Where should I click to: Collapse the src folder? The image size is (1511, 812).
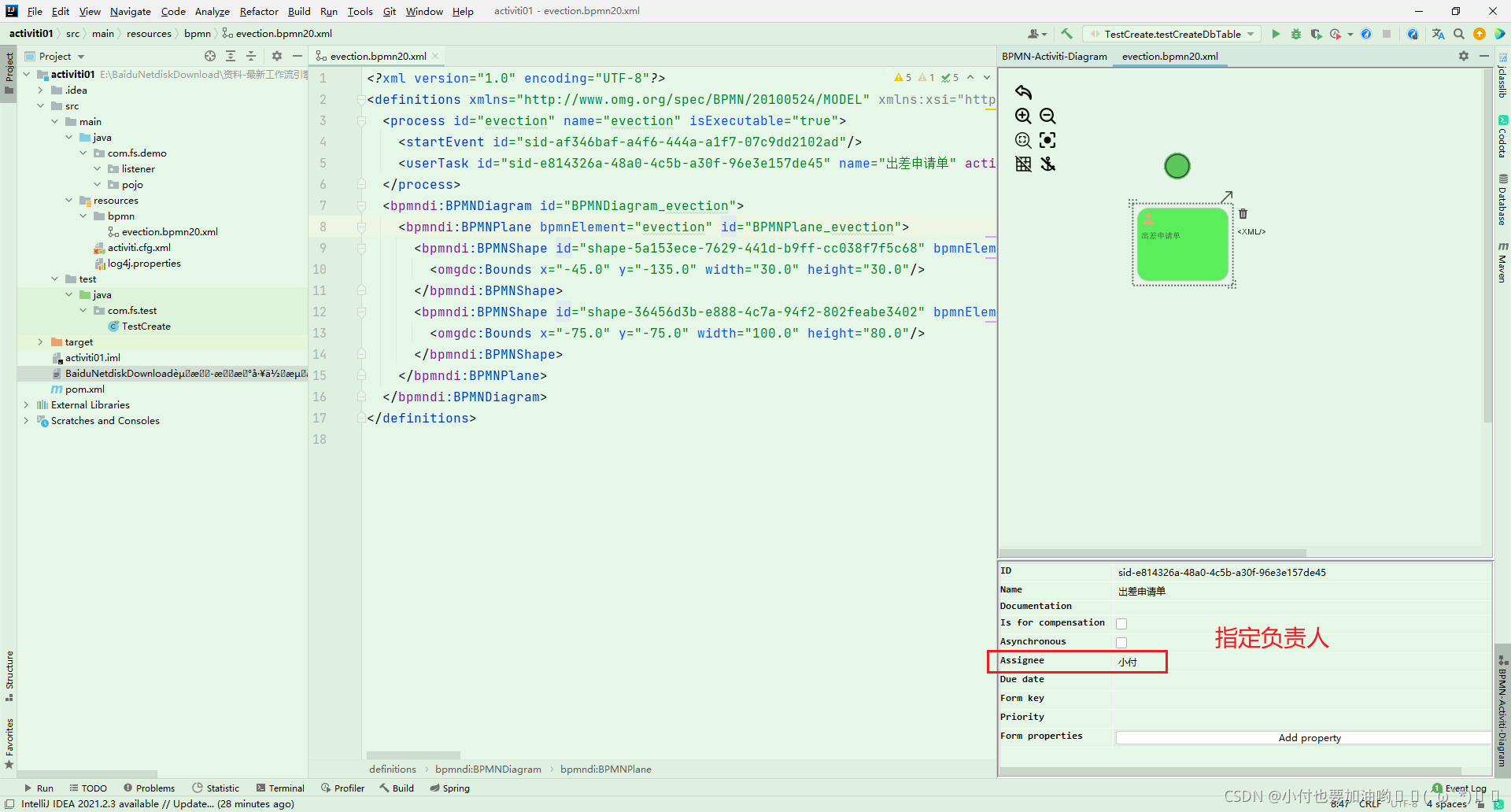(x=40, y=106)
